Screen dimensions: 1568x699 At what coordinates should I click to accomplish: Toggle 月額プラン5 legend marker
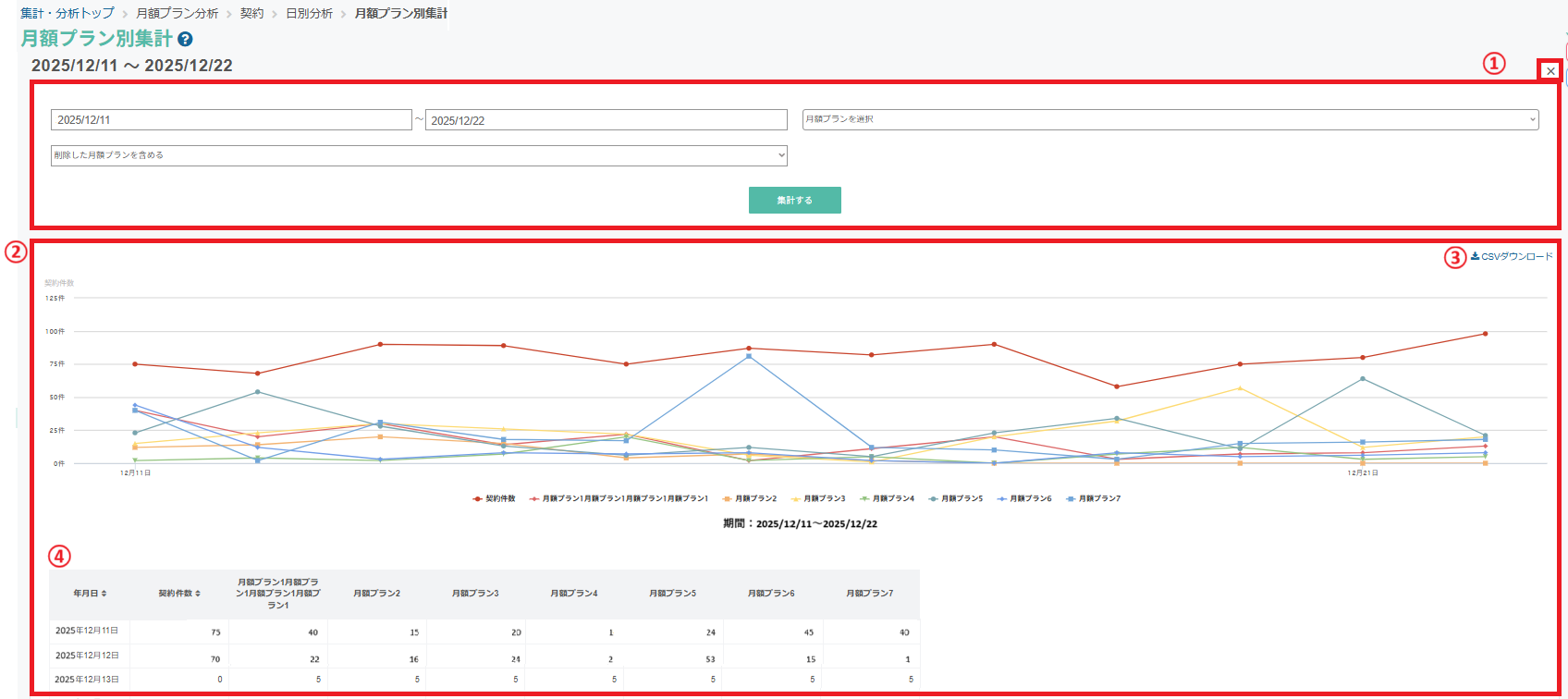click(x=933, y=498)
